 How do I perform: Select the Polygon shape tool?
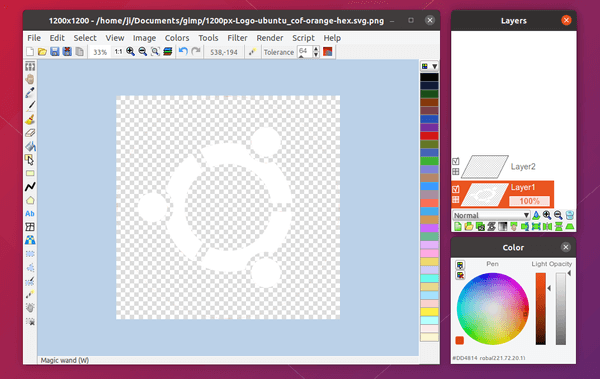point(30,200)
